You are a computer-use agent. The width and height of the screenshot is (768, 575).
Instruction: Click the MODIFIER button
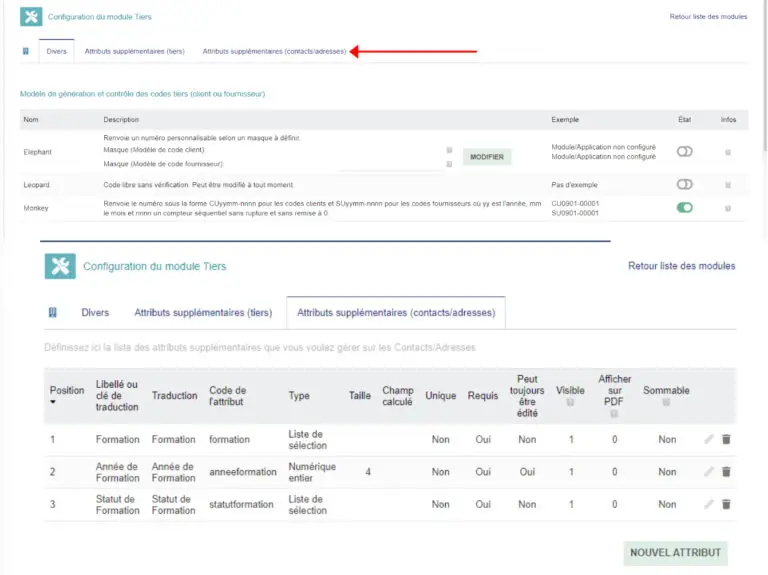487,157
